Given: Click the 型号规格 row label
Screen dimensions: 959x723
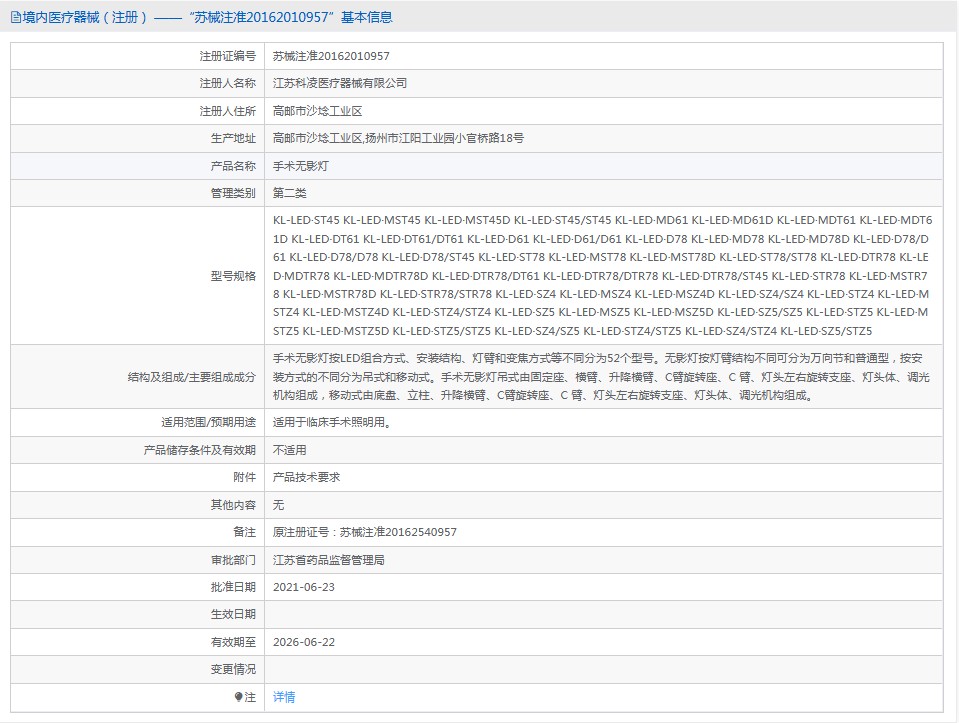Looking at the screenshot, I should [x=232, y=276].
